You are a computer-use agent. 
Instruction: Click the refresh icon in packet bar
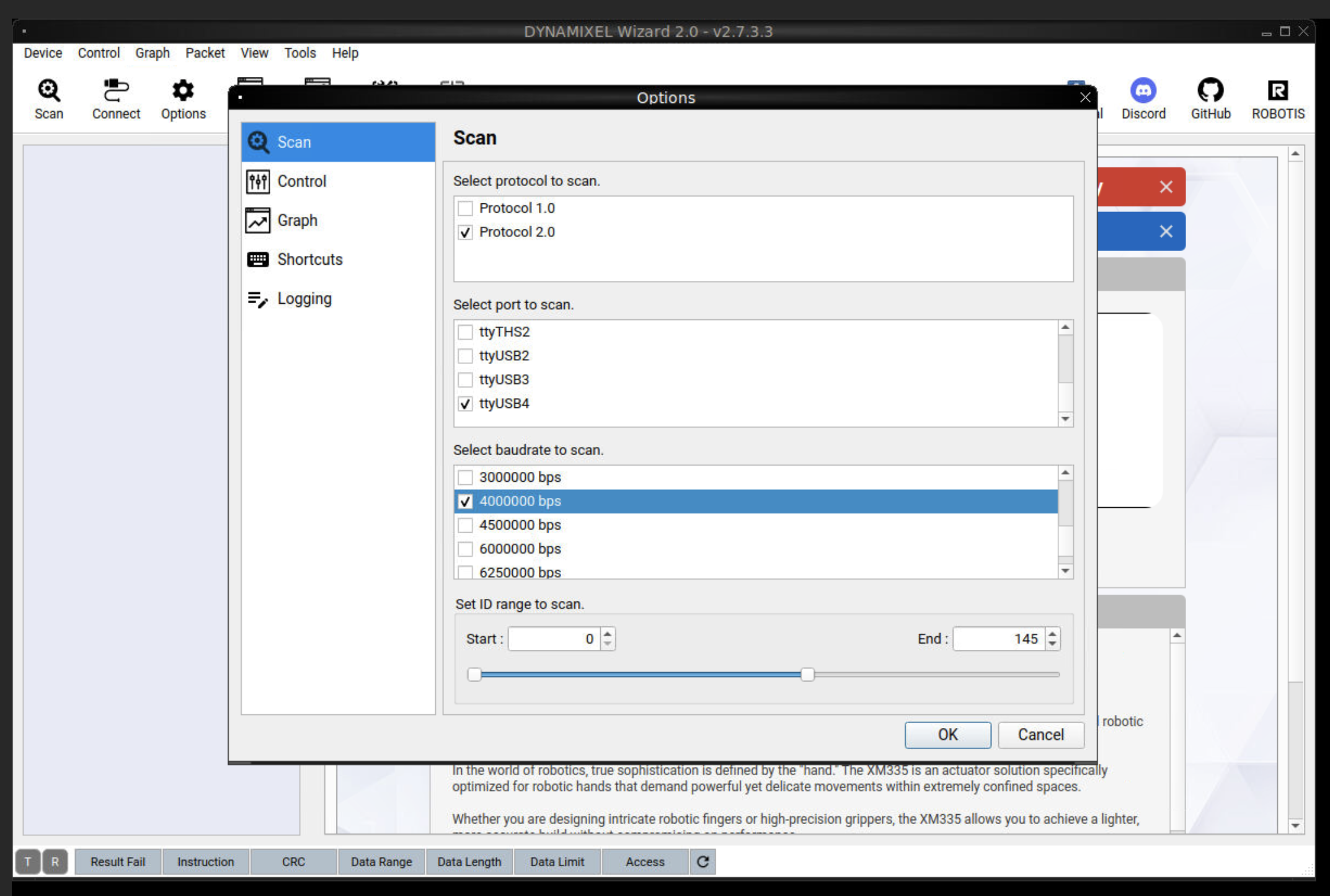point(703,861)
